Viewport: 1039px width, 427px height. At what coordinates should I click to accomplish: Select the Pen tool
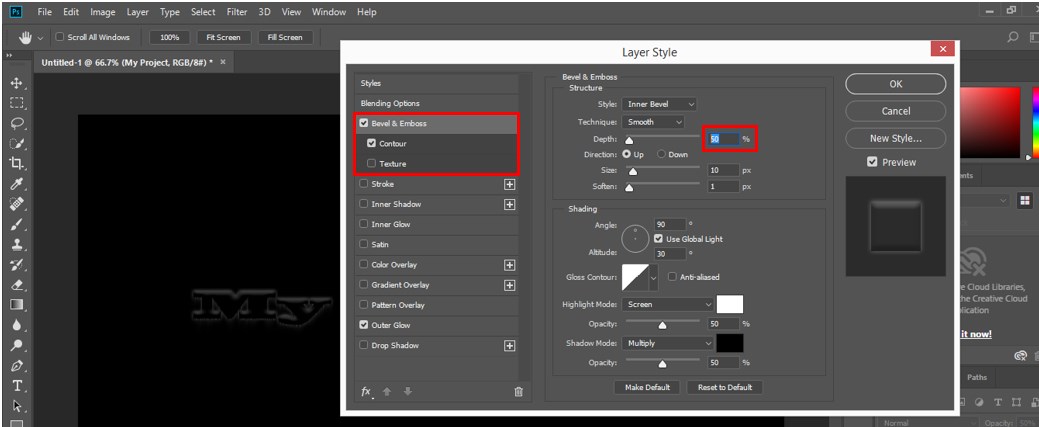point(17,365)
